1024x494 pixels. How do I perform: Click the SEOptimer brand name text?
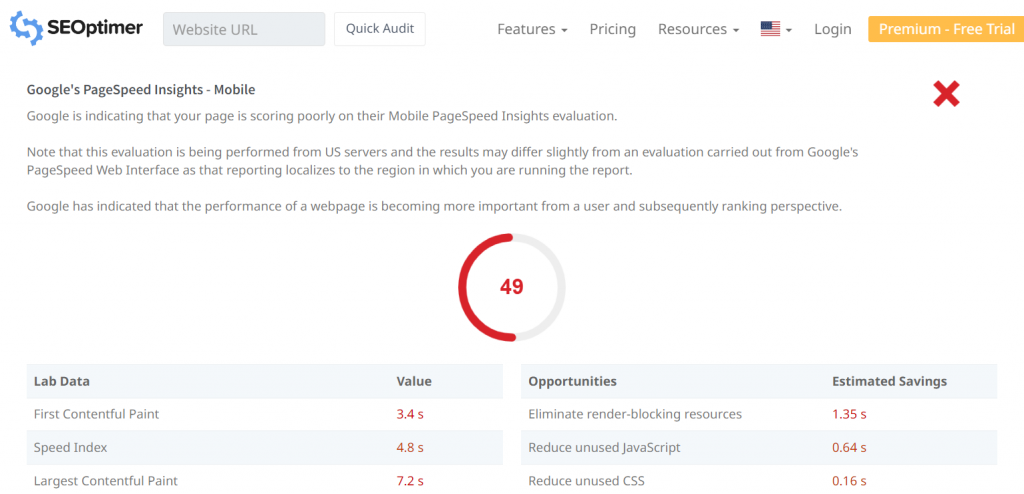point(96,28)
